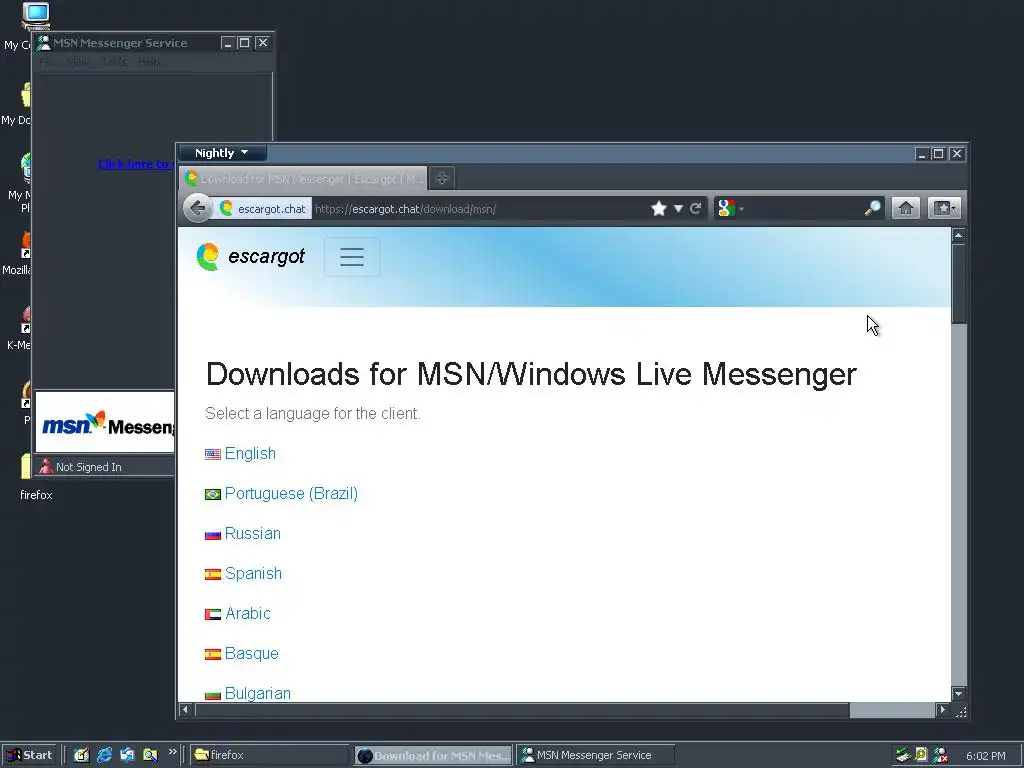Image resolution: width=1024 pixels, height=768 pixels.
Task: Click the 6:02 PM clock
Action: coord(985,756)
